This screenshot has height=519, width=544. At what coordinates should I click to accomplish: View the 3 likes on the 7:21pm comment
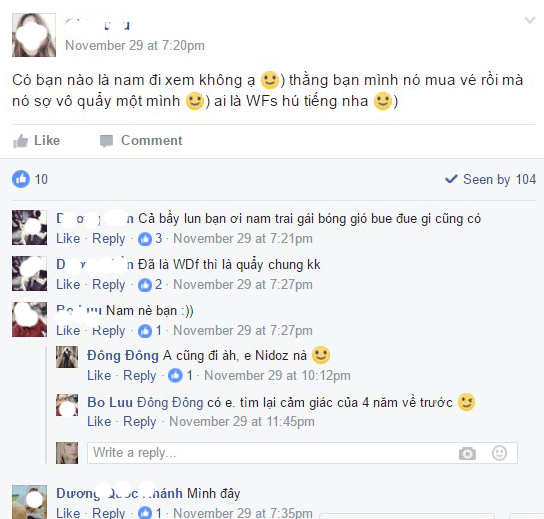150,239
